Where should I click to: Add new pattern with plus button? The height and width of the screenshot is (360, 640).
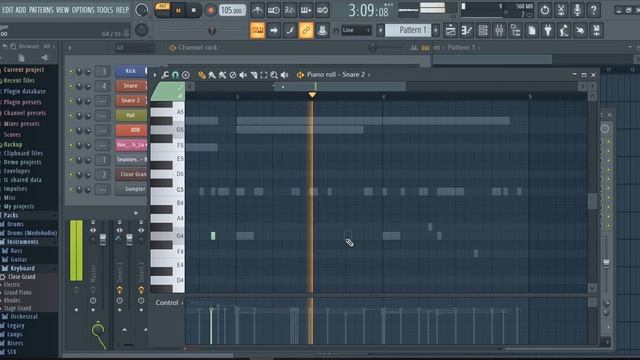(x=436, y=30)
